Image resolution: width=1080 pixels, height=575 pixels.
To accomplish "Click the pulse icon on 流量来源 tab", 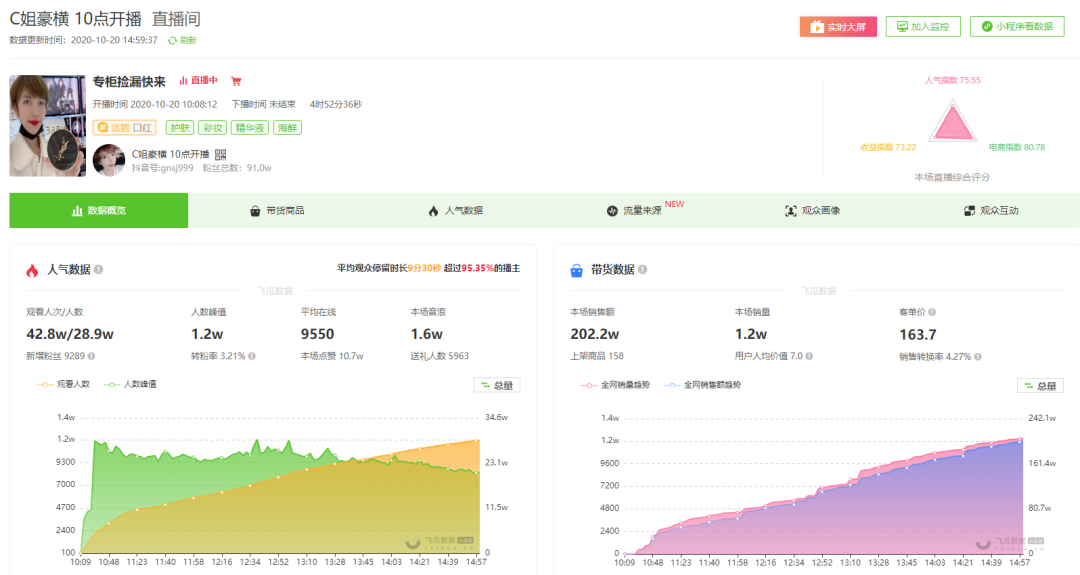I will tap(612, 211).
